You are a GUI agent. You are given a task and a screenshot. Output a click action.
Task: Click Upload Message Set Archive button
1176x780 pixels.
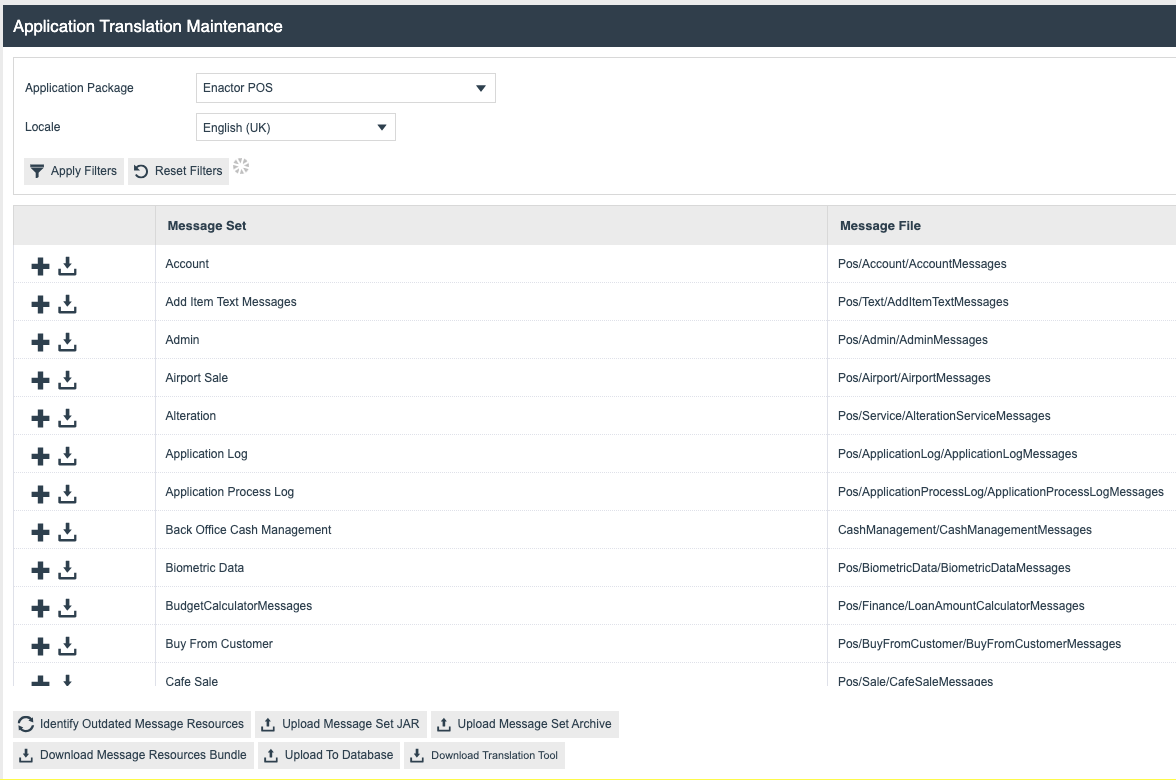coord(525,724)
